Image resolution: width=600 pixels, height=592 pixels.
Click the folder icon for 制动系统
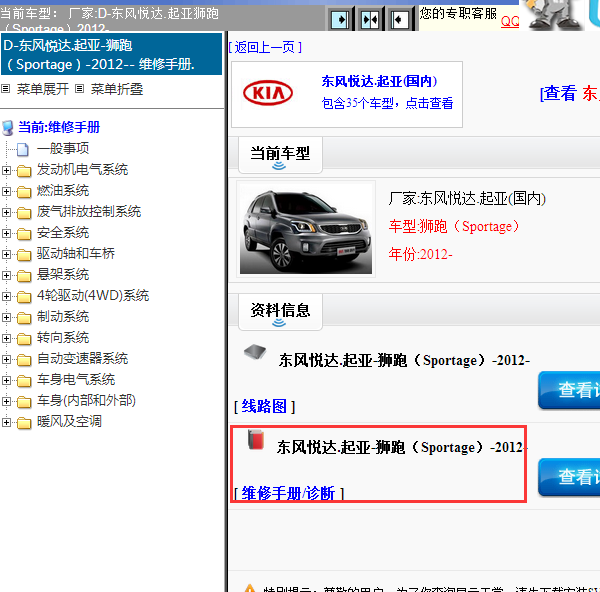pos(24,318)
